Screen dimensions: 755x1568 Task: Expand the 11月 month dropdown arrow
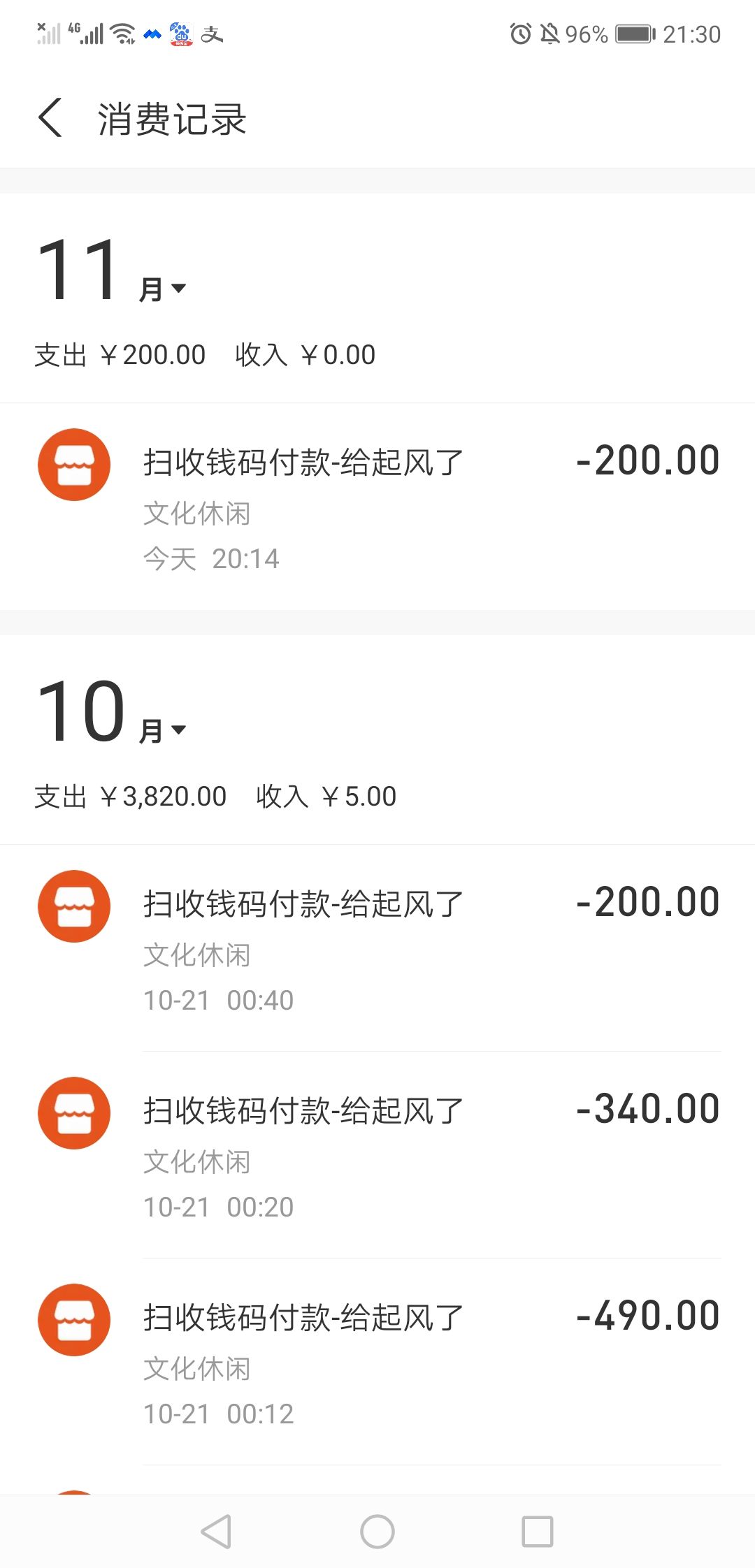pos(179,288)
